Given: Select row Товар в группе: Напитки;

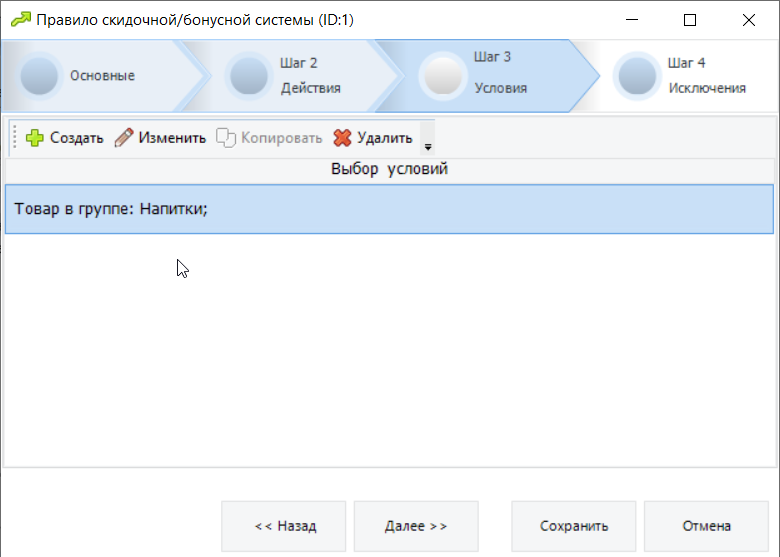Looking at the screenshot, I should tap(390, 209).
